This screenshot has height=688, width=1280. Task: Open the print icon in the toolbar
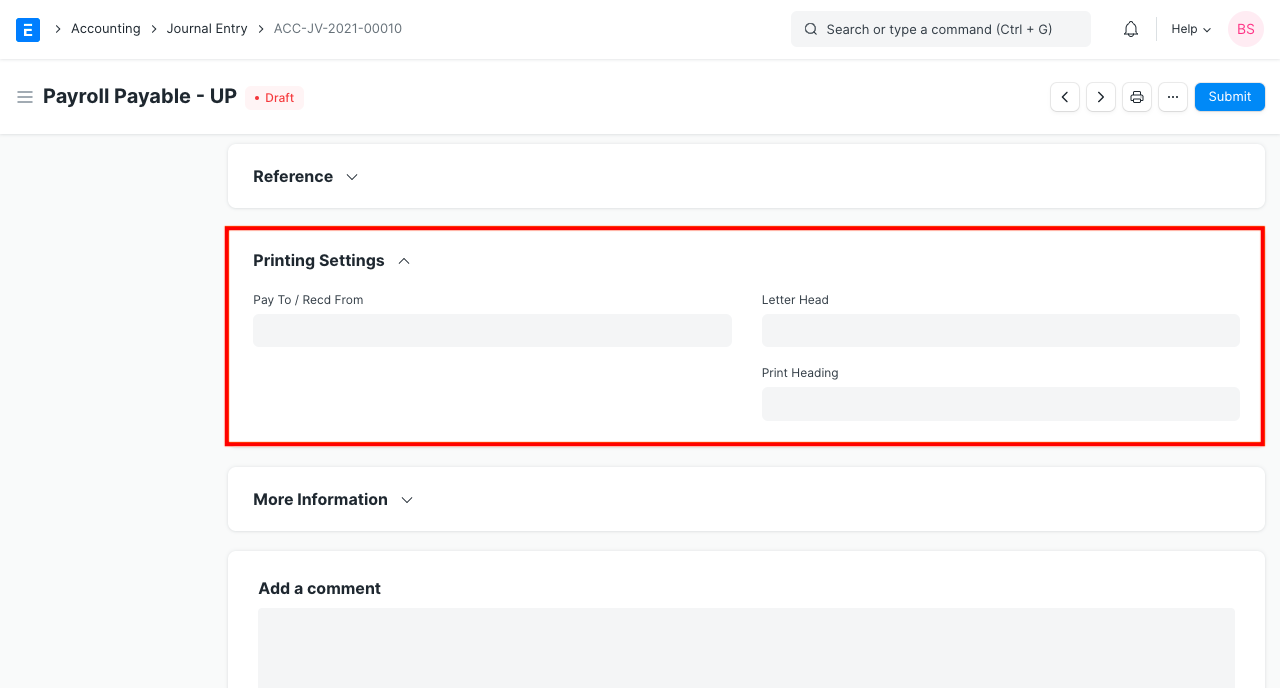pos(1136,96)
